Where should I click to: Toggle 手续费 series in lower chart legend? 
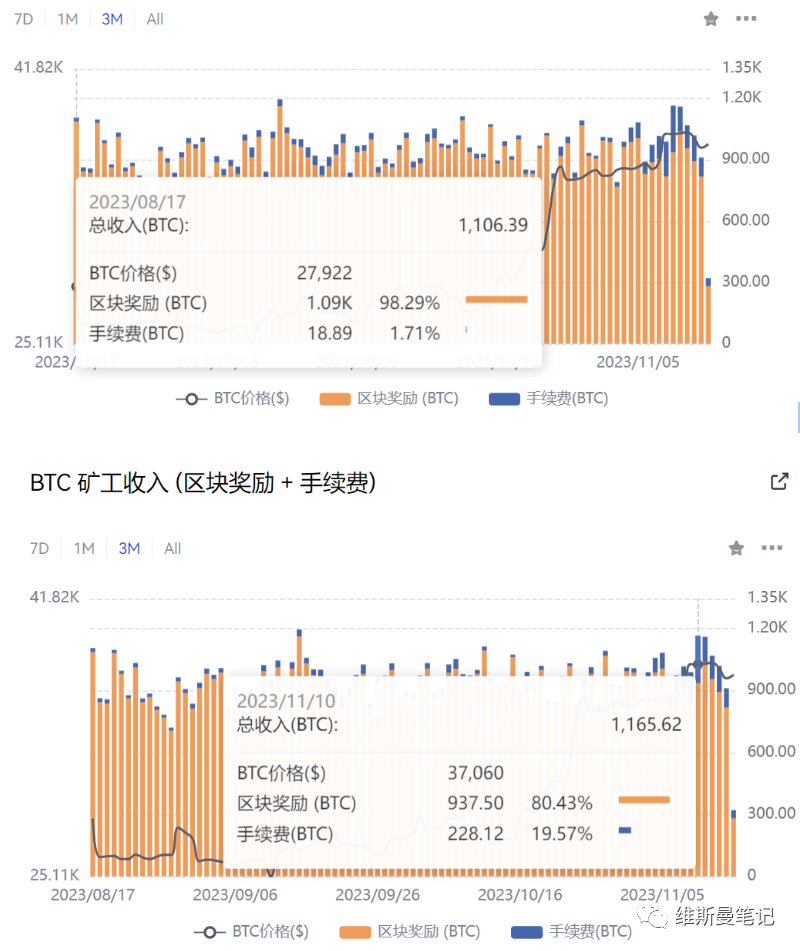click(571, 932)
